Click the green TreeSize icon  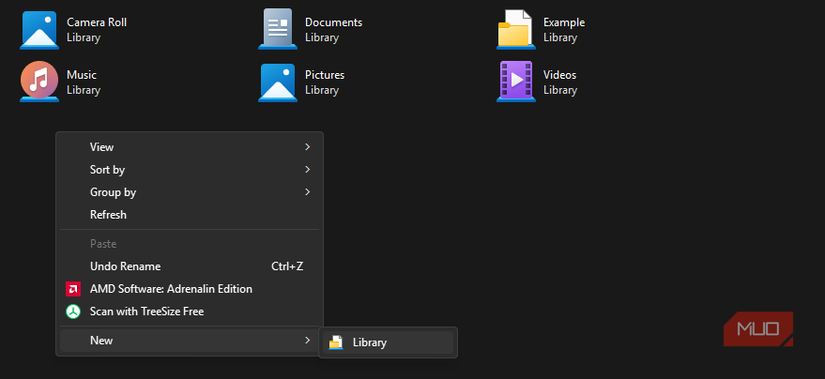(x=73, y=312)
